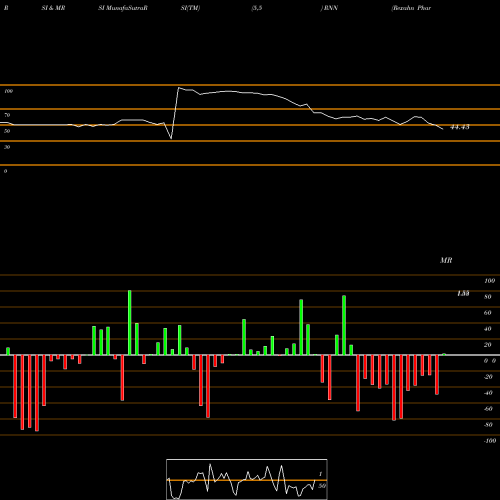Click the -60 label on MR axis
This screenshot has width=500, height=500.
pyautogui.click(x=488, y=409)
